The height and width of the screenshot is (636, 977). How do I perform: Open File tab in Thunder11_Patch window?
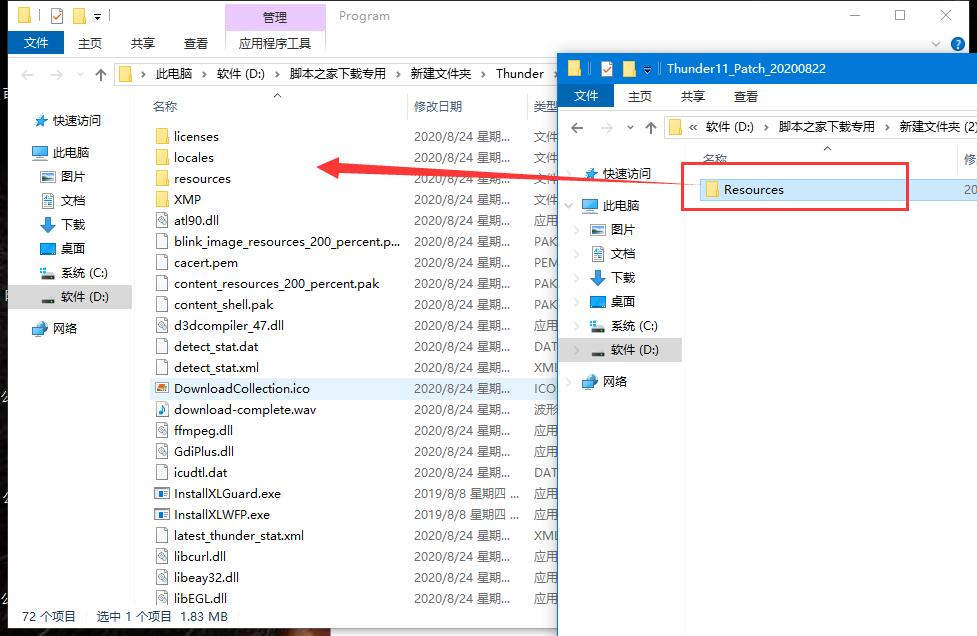pyautogui.click(x=586, y=96)
